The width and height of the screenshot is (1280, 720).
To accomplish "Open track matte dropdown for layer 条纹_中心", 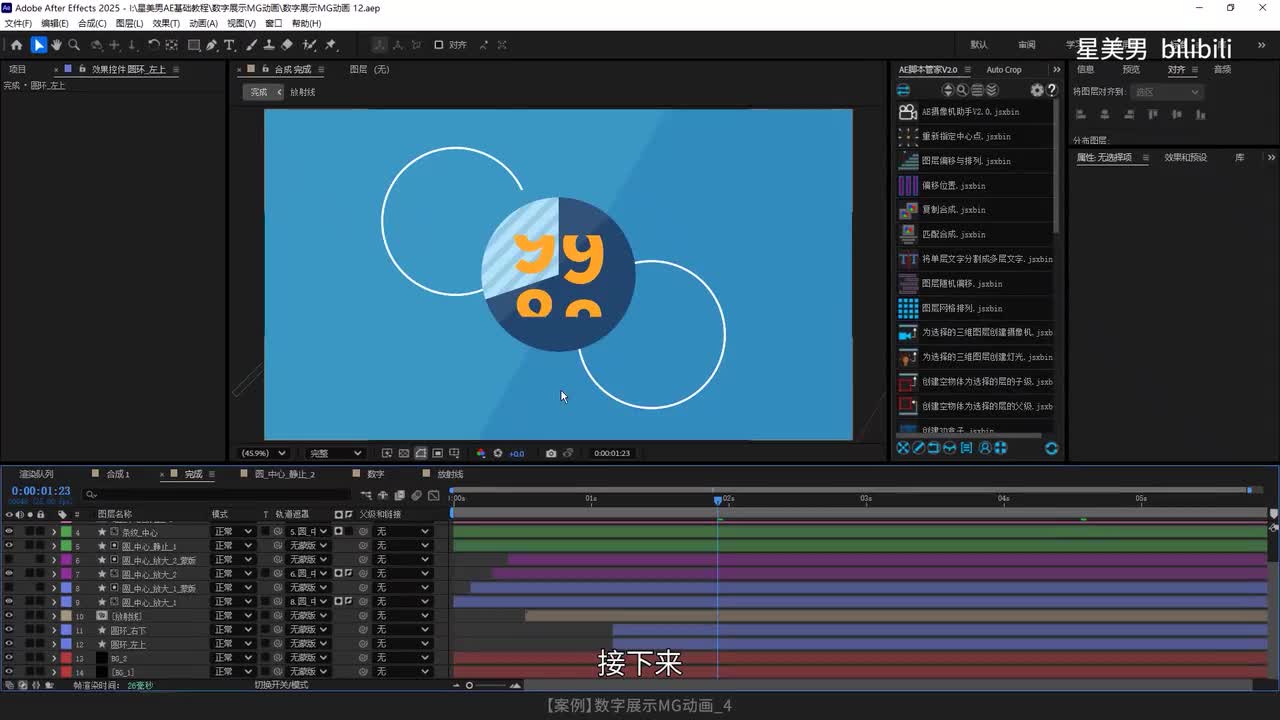I will (308, 532).
